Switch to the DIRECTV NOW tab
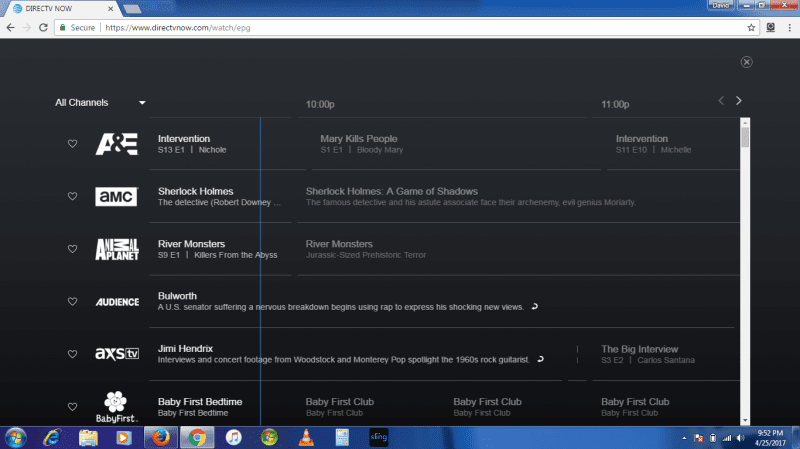Image resolution: width=800 pixels, height=449 pixels. [x=61, y=9]
